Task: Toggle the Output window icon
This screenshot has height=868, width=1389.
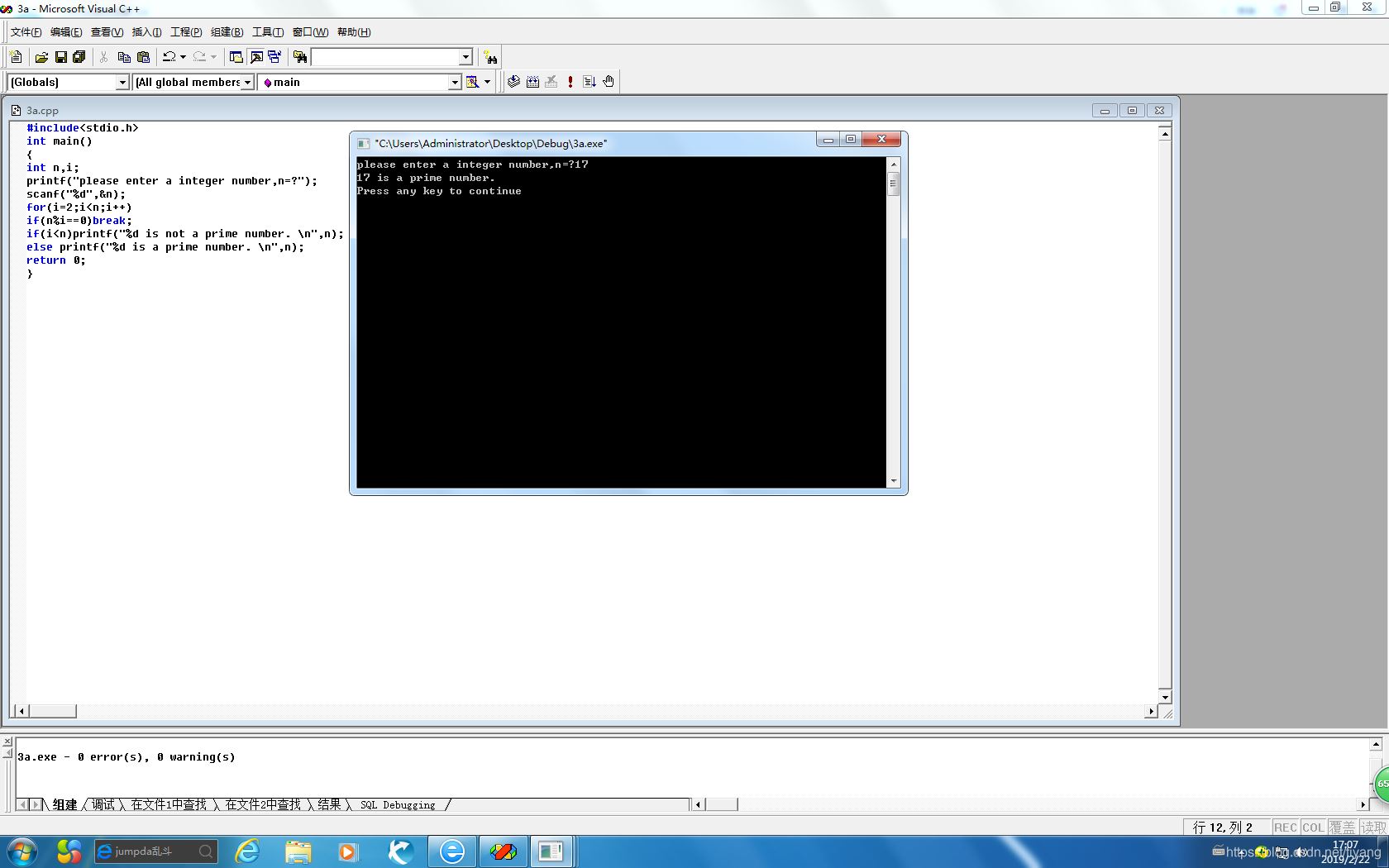Action: (x=256, y=57)
